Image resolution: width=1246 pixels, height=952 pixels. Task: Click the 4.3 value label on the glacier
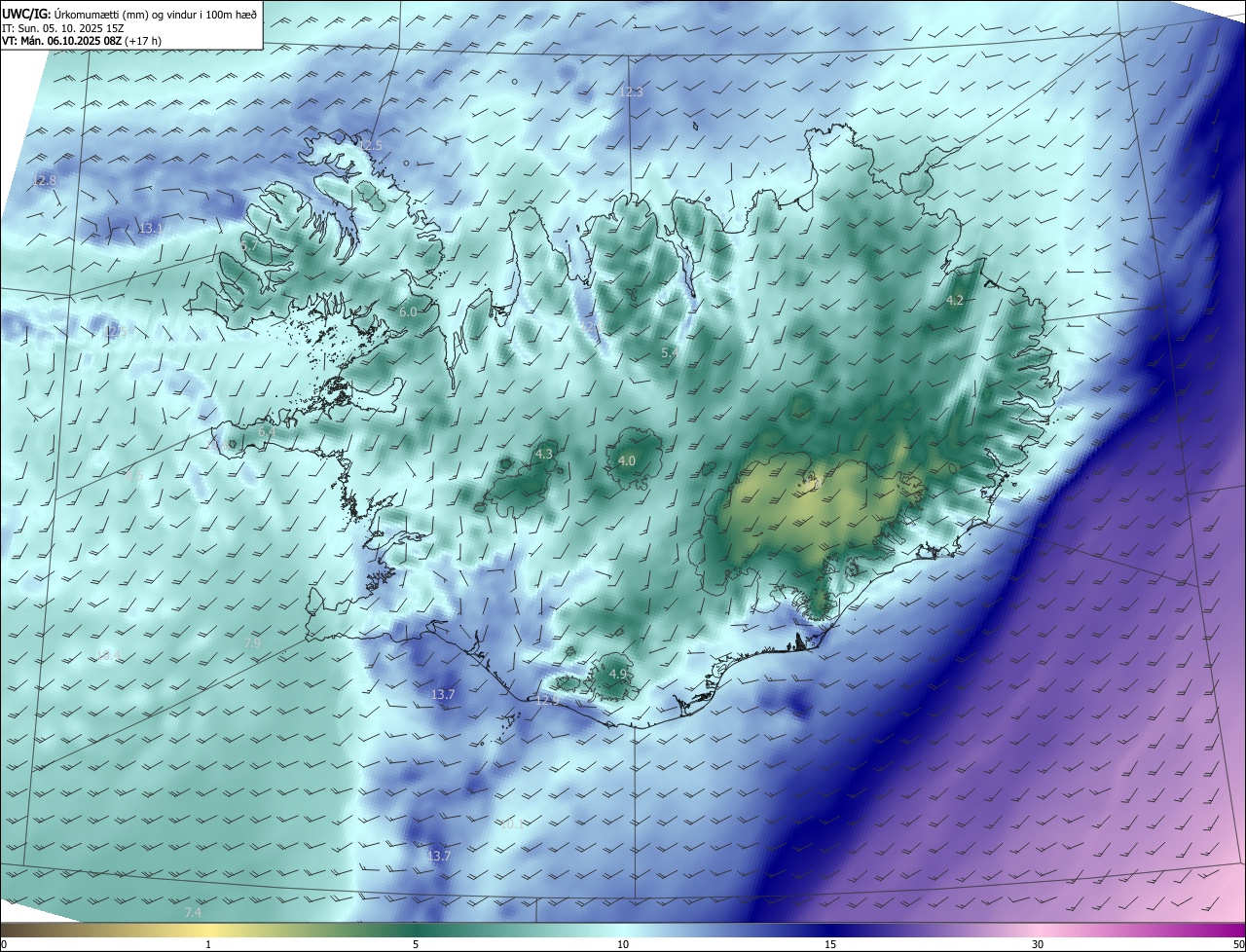(544, 454)
